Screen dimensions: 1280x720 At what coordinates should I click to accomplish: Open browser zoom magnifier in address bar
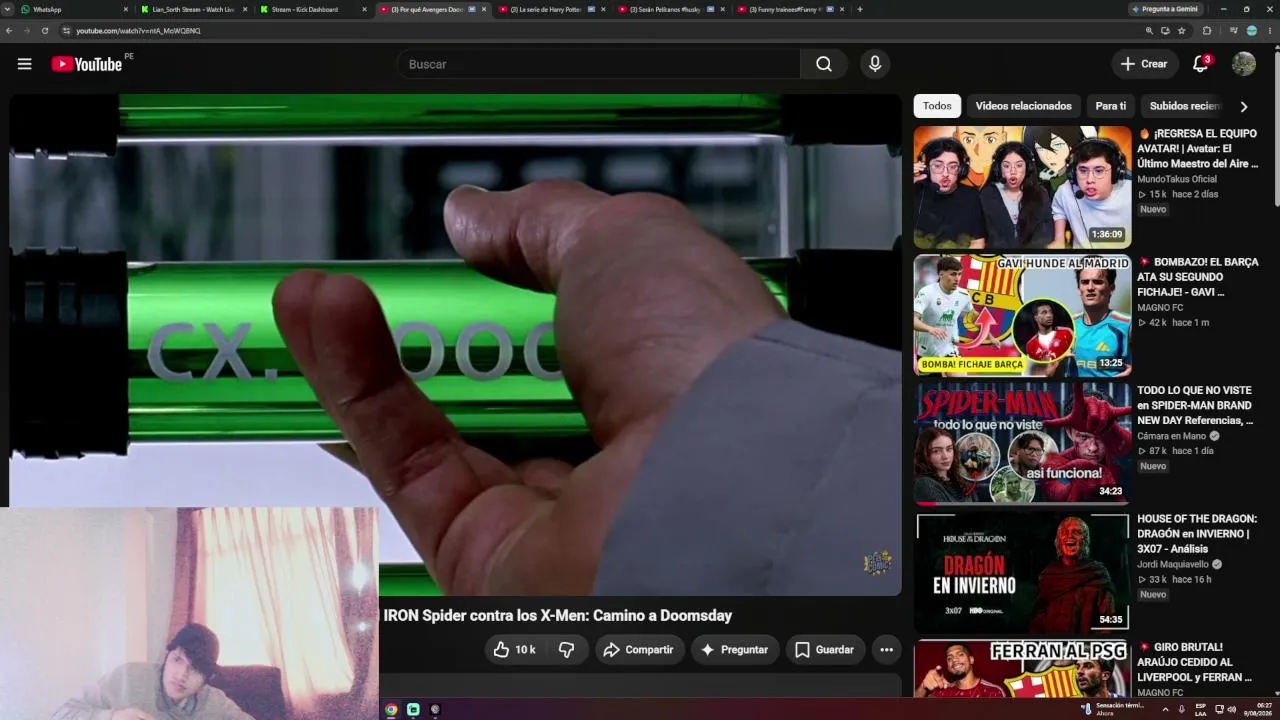1149,31
